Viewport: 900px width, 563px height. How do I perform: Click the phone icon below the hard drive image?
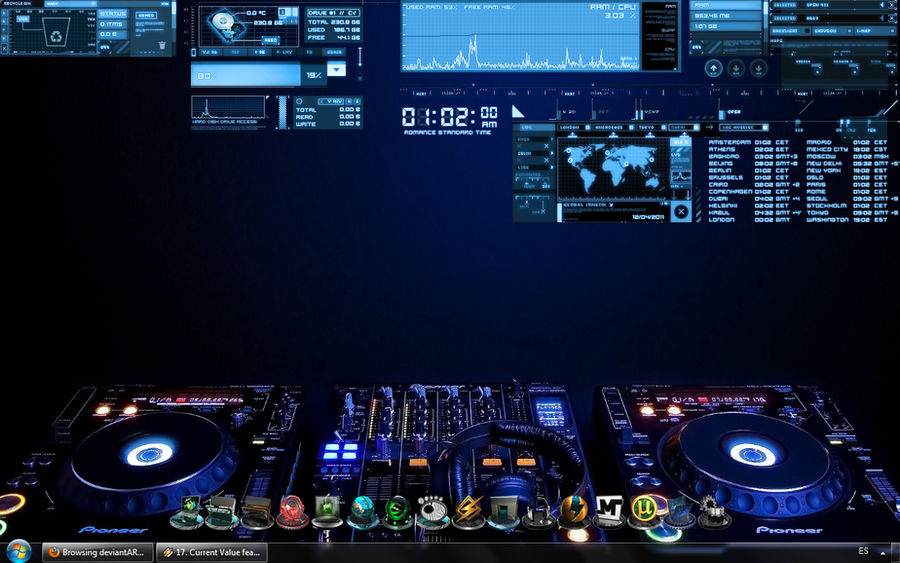tap(193, 52)
